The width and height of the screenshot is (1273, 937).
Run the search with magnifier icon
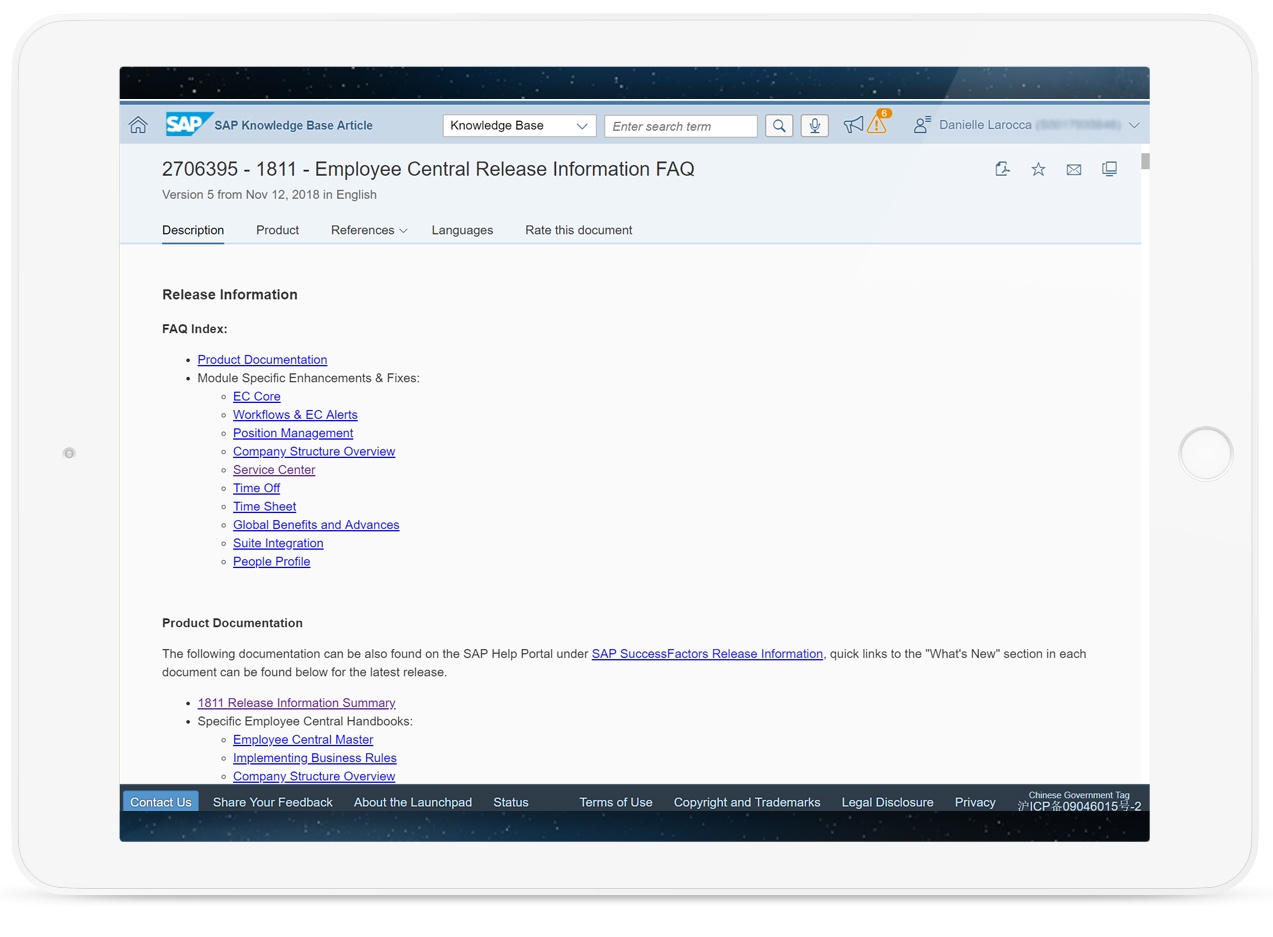click(x=779, y=126)
